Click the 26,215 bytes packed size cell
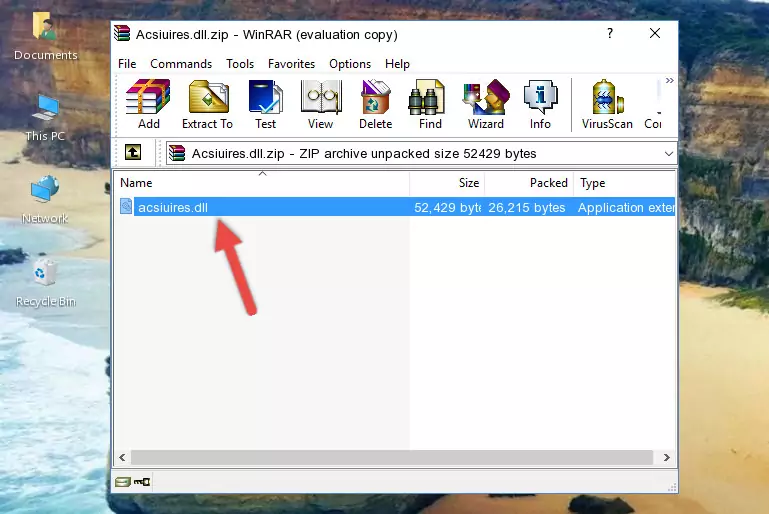769x514 pixels. [527, 207]
